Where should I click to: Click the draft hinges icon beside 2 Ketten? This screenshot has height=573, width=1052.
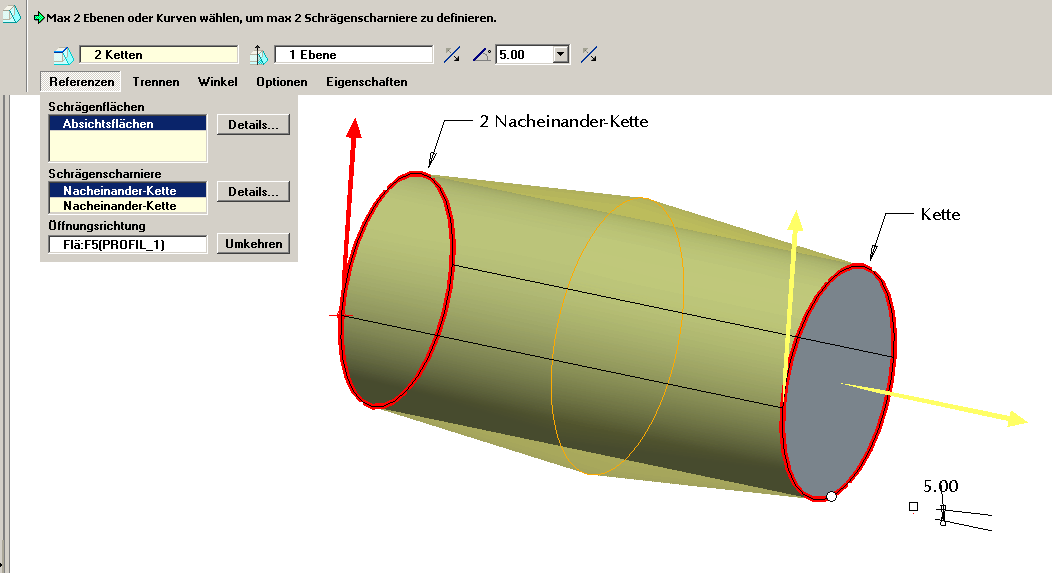(x=63, y=55)
